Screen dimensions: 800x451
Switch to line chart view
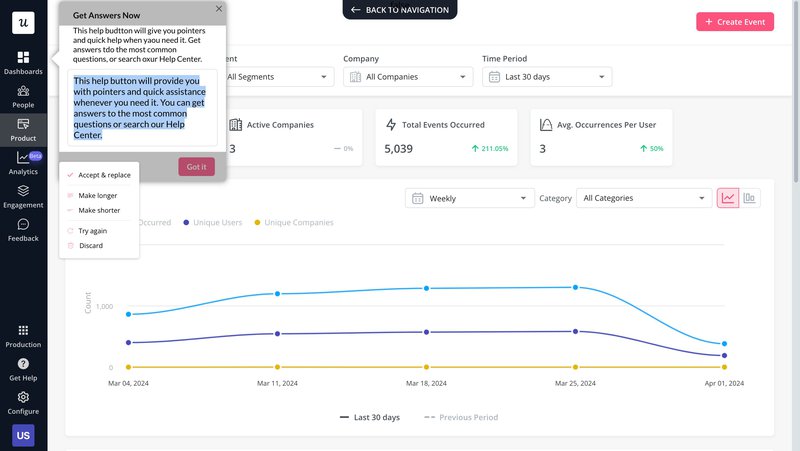click(x=728, y=198)
